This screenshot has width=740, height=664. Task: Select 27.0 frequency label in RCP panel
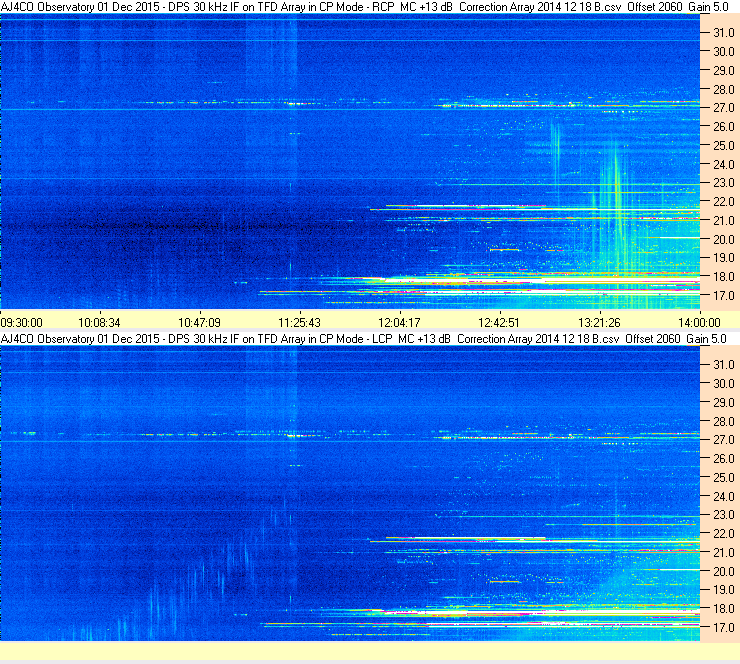[x=723, y=108]
